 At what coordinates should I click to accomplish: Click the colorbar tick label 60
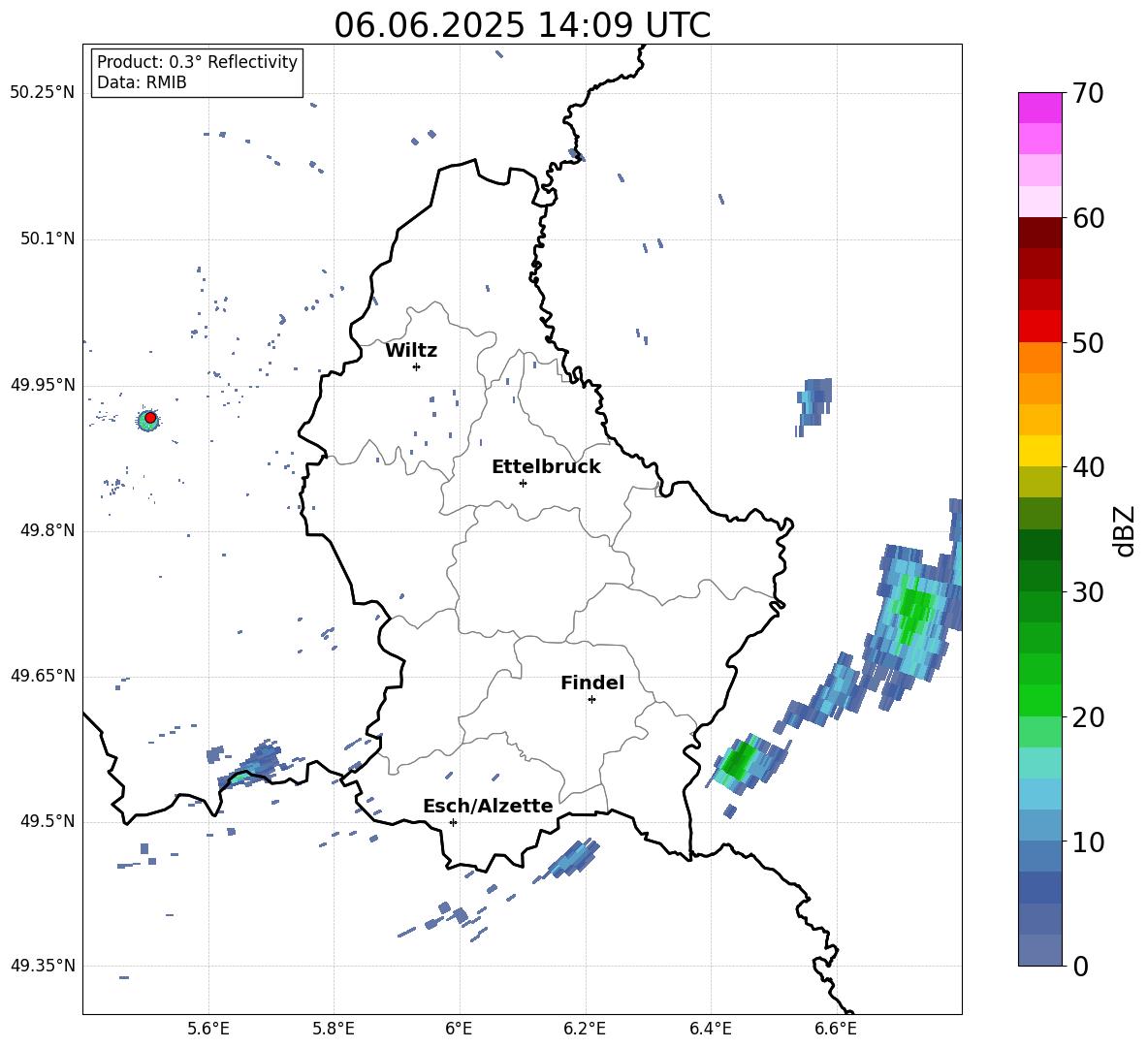(1088, 218)
